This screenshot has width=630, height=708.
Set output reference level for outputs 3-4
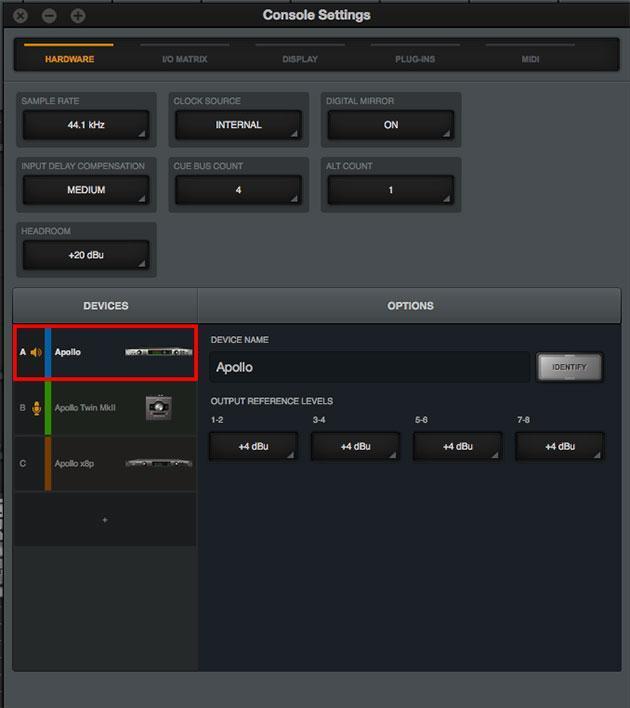(x=355, y=447)
